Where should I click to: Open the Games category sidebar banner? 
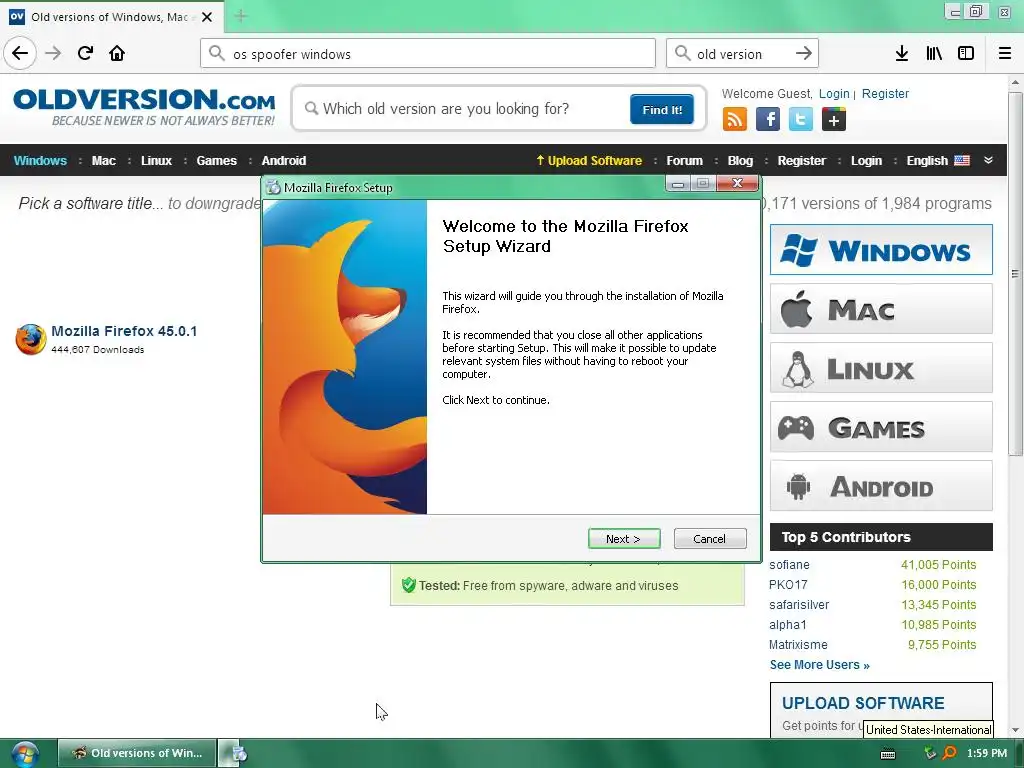[x=881, y=427]
